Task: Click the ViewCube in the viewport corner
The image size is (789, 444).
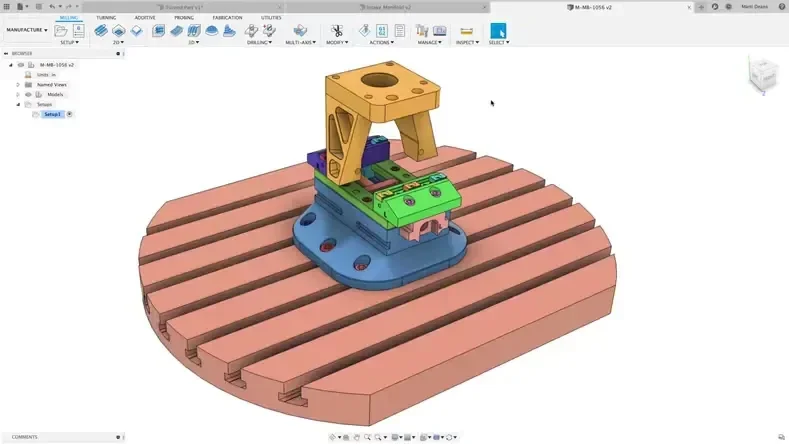Action: [x=763, y=75]
